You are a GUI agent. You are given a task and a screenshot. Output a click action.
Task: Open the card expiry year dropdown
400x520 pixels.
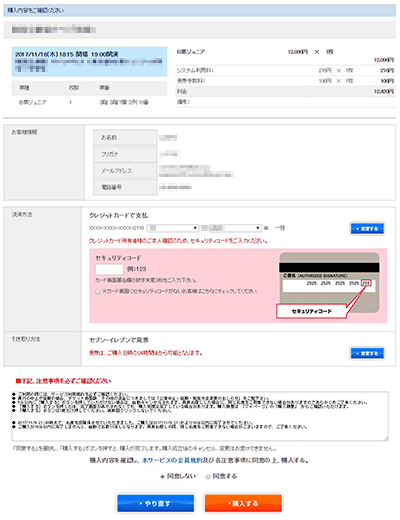click(x=231, y=228)
